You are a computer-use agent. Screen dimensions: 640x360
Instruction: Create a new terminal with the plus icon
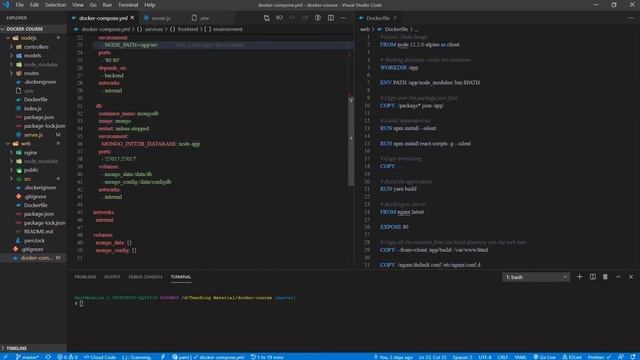pyautogui.click(x=579, y=277)
